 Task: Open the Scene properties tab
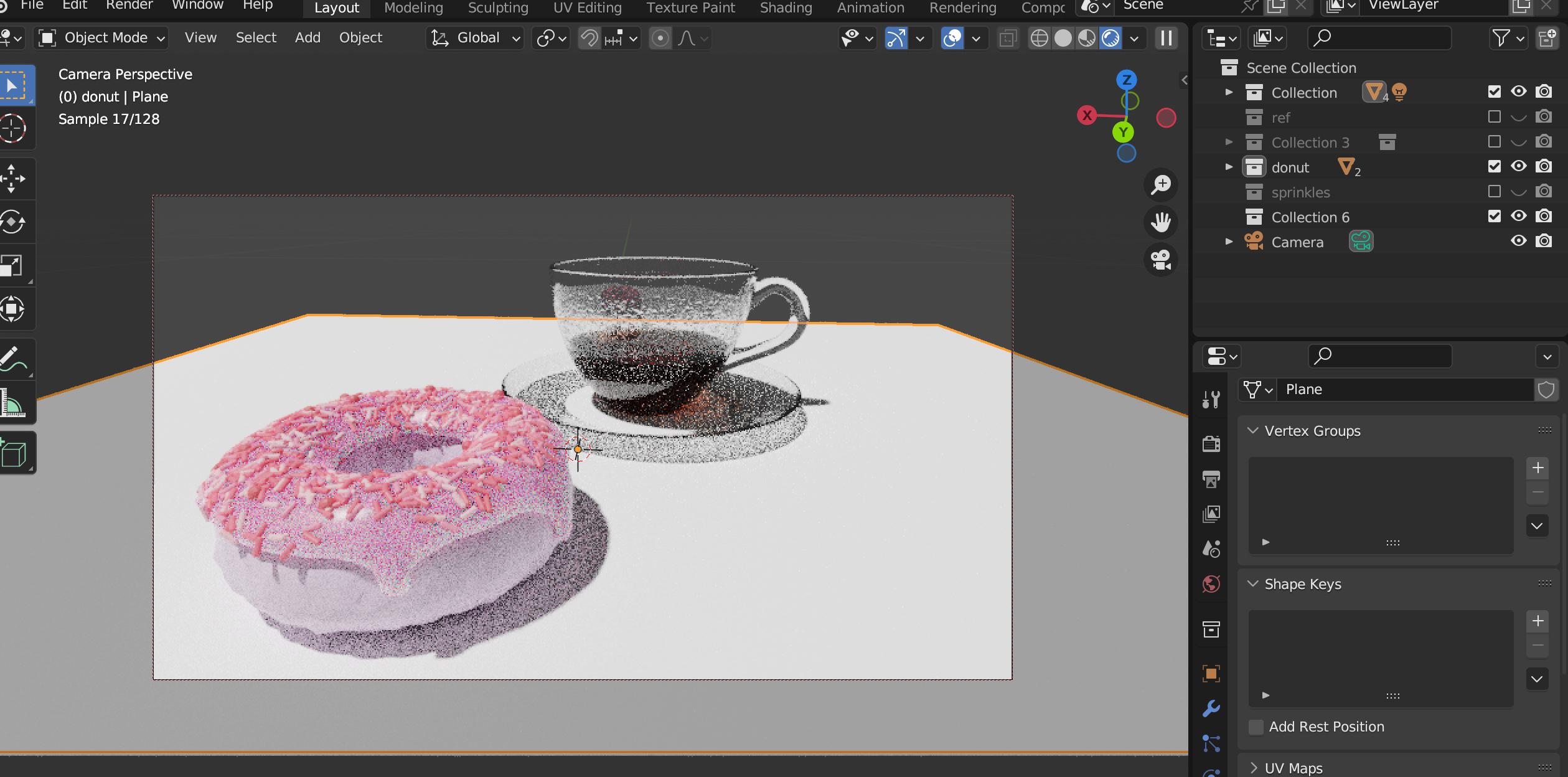pyautogui.click(x=1211, y=549)
